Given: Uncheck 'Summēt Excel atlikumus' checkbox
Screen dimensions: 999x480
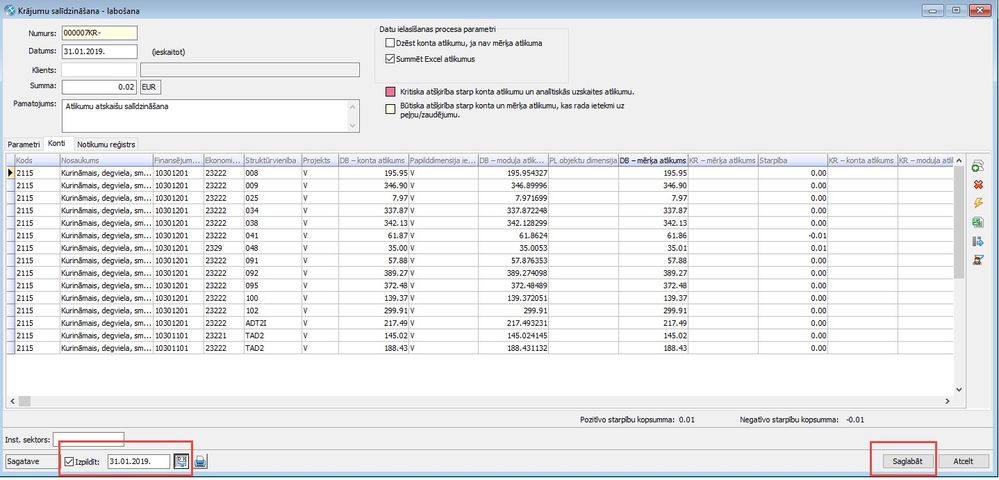Looking at the screenshot, I should pos(390,59).
